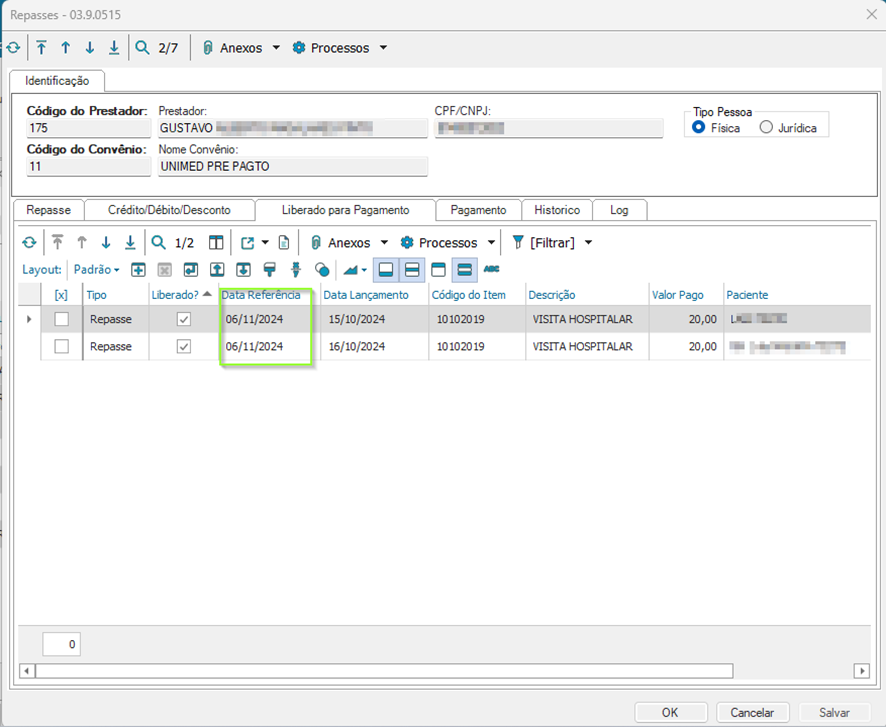Toggle Liberado checkbox in 16/10/2024 row

[184, 346]
